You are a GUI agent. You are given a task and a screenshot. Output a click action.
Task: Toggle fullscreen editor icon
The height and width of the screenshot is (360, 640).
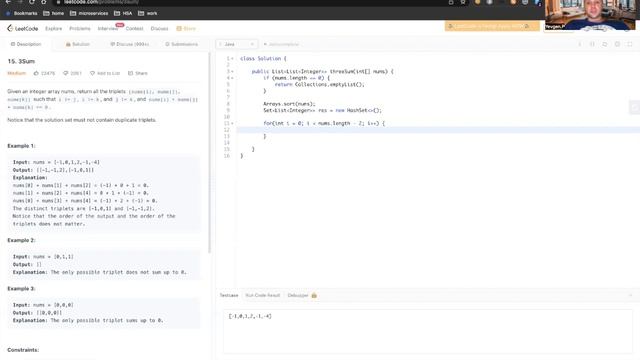pos(630,44)
